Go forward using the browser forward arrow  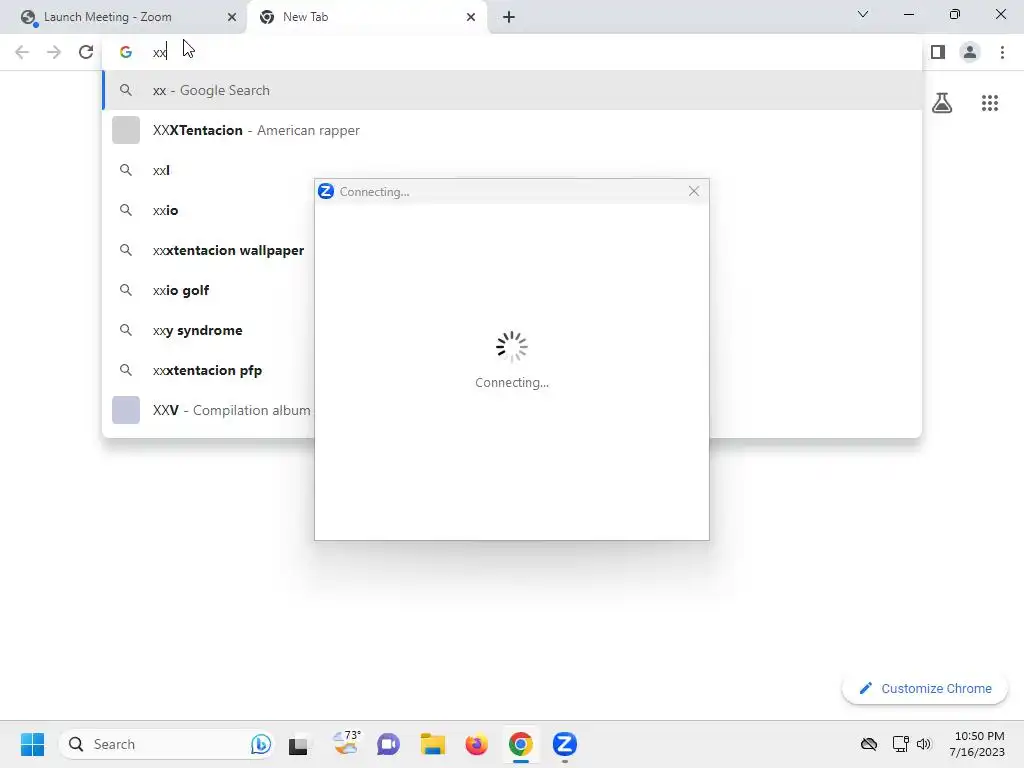(x=54, y=52)
